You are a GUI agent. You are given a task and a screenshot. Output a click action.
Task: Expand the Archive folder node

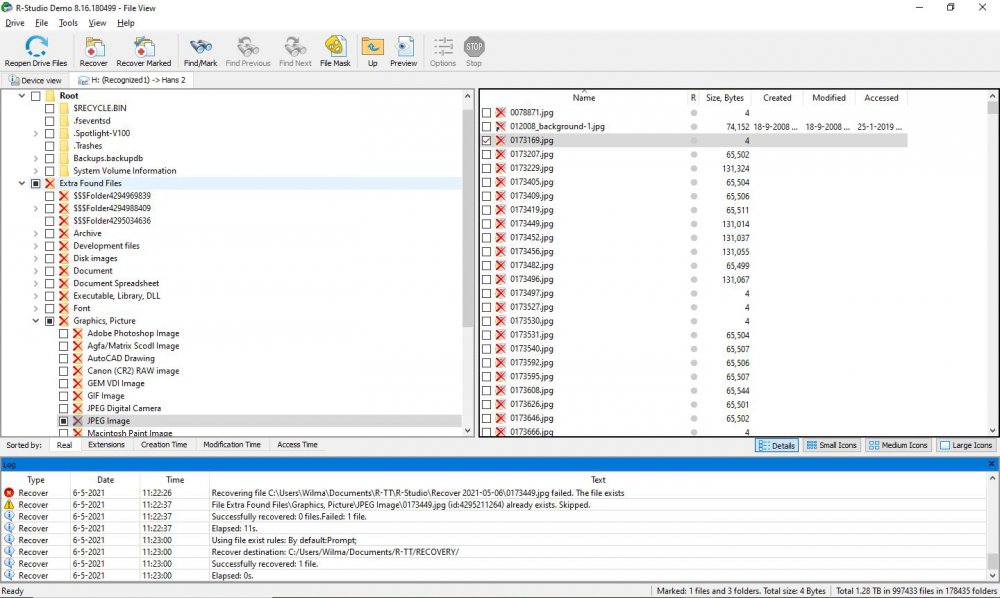(x=36, y=233)
